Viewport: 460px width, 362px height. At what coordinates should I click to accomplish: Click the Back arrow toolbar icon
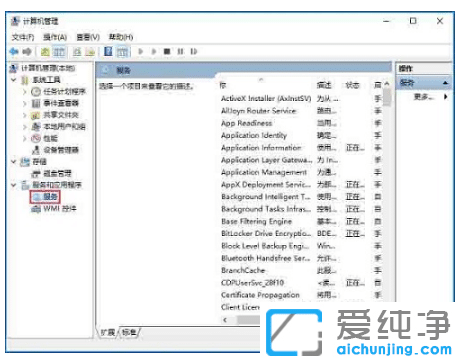(x=14, y=52)
